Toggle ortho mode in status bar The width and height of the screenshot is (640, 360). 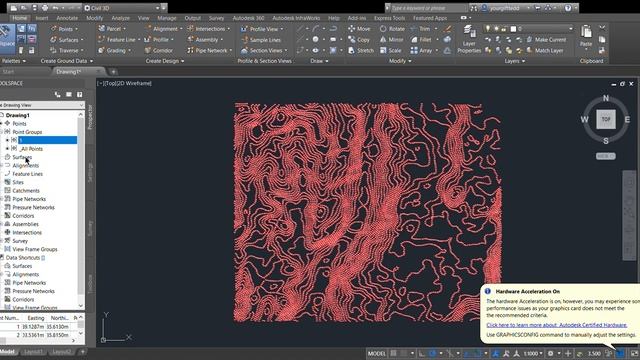422,353
